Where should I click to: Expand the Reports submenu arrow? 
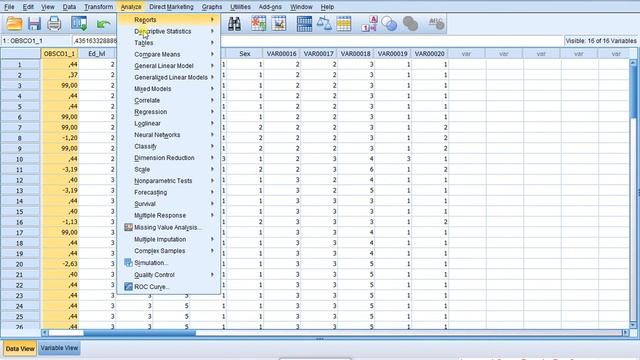[x=212, y=20]
